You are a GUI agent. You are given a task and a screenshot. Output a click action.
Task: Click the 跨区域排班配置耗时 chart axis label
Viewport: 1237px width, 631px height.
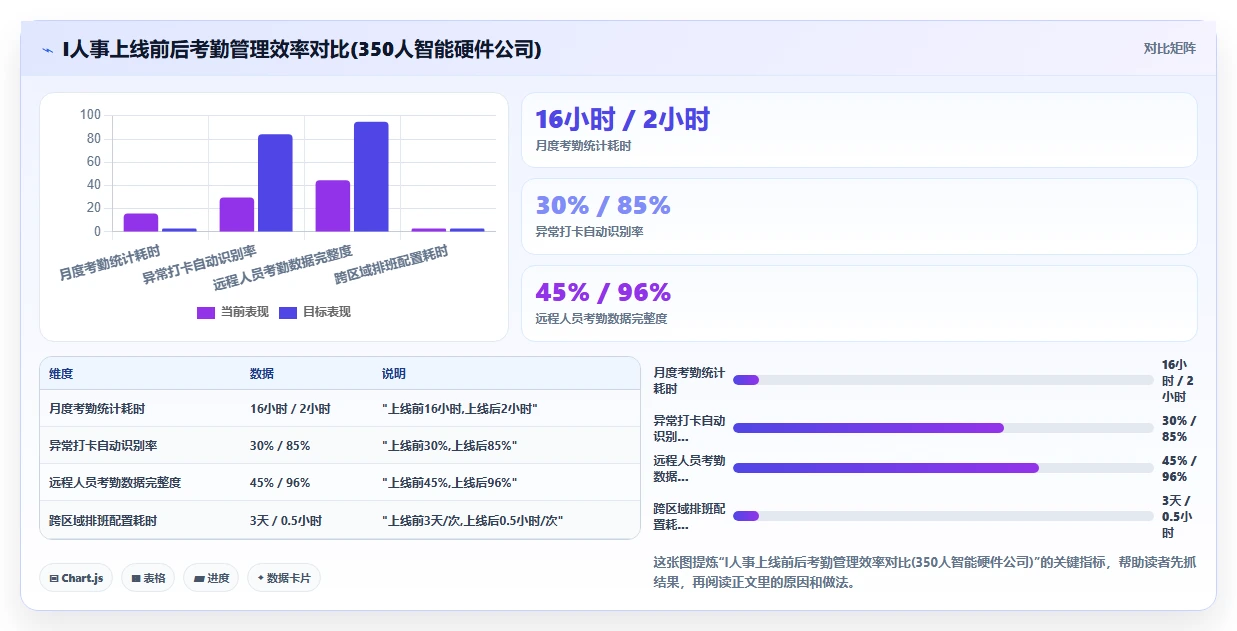coord(391,266)
